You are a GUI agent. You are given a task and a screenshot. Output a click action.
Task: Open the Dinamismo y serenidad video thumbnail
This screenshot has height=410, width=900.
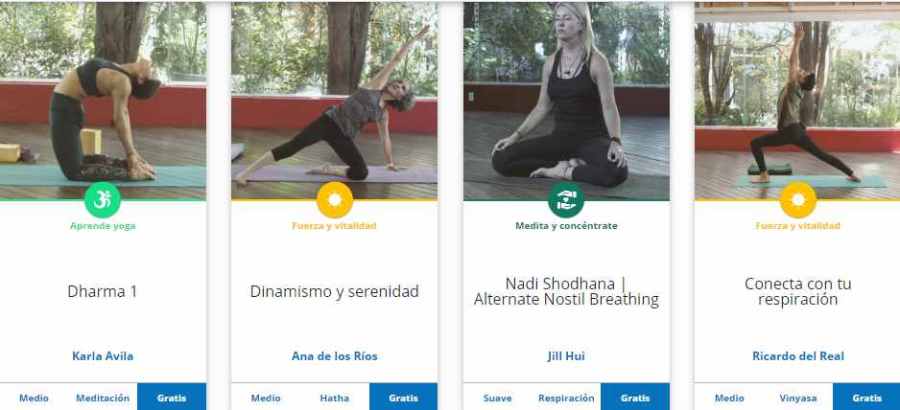click(335, 100)
